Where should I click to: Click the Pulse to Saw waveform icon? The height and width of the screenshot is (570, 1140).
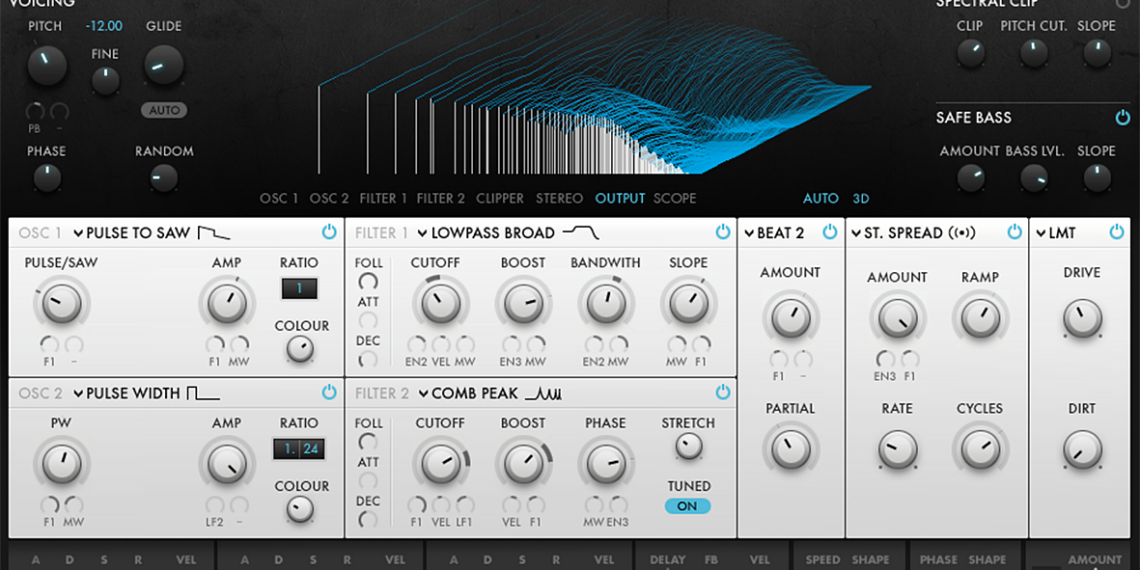213,233
